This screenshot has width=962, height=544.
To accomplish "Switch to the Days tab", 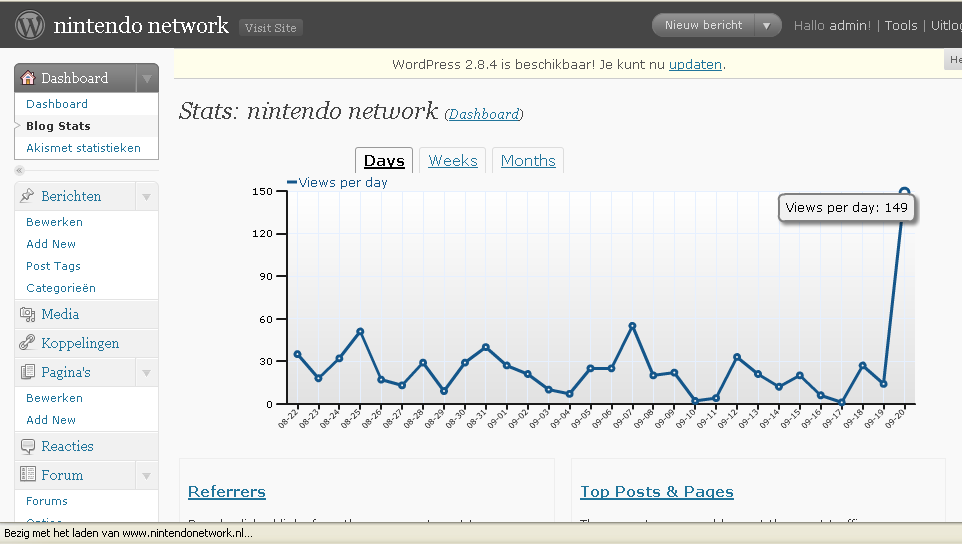I will coord(384,161).
